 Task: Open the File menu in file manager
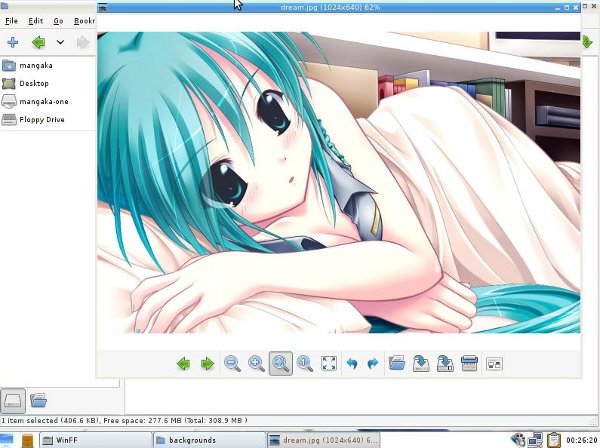coord(11,21)
